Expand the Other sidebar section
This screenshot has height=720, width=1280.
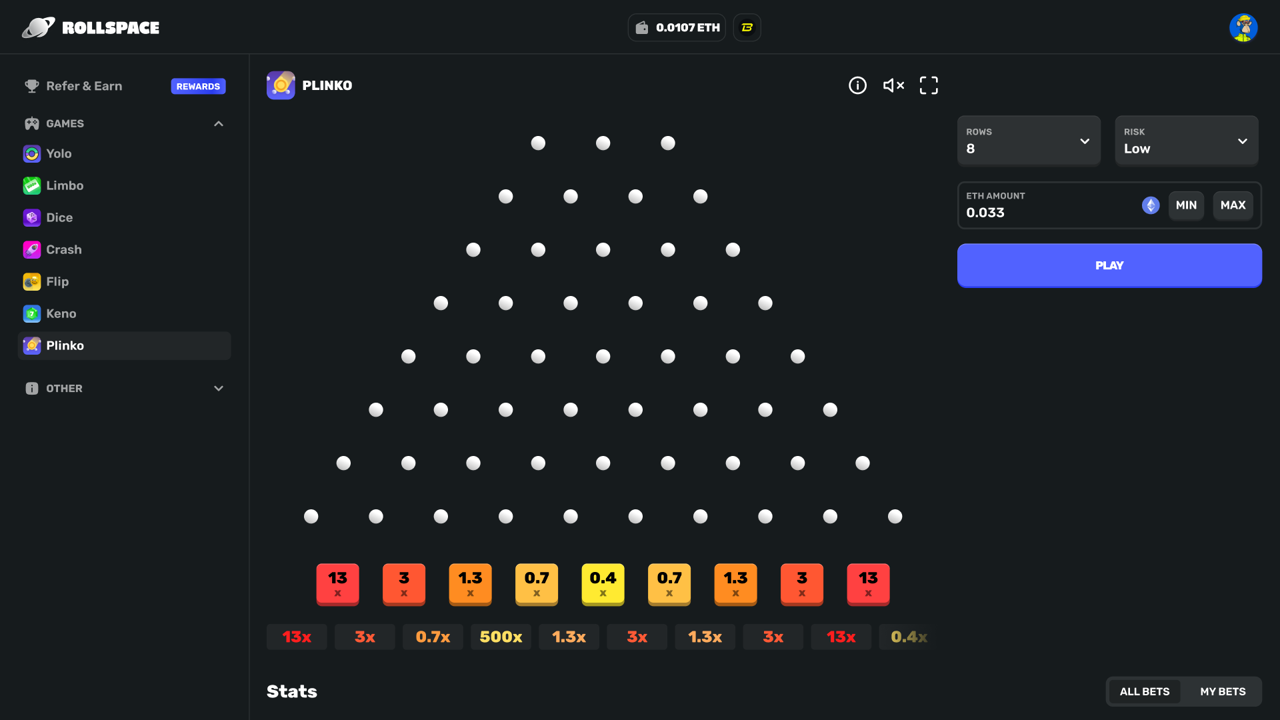pyautogui.click(x=218, y=389)
